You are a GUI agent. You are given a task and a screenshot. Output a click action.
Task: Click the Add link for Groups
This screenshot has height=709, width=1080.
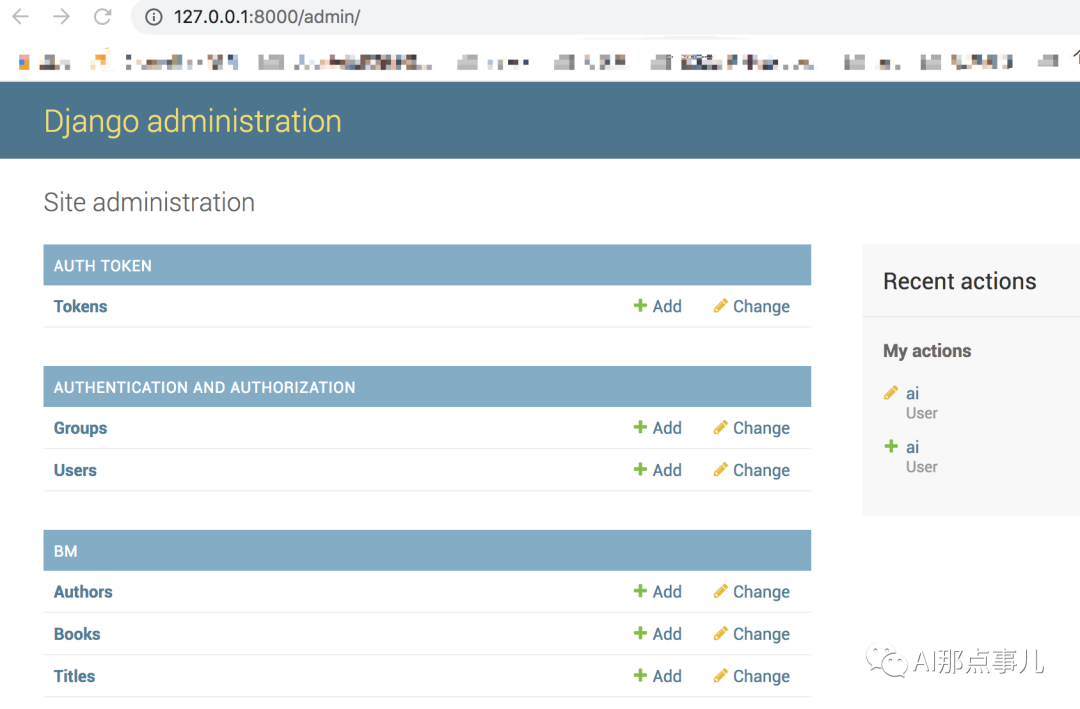(x=667, y=429)
